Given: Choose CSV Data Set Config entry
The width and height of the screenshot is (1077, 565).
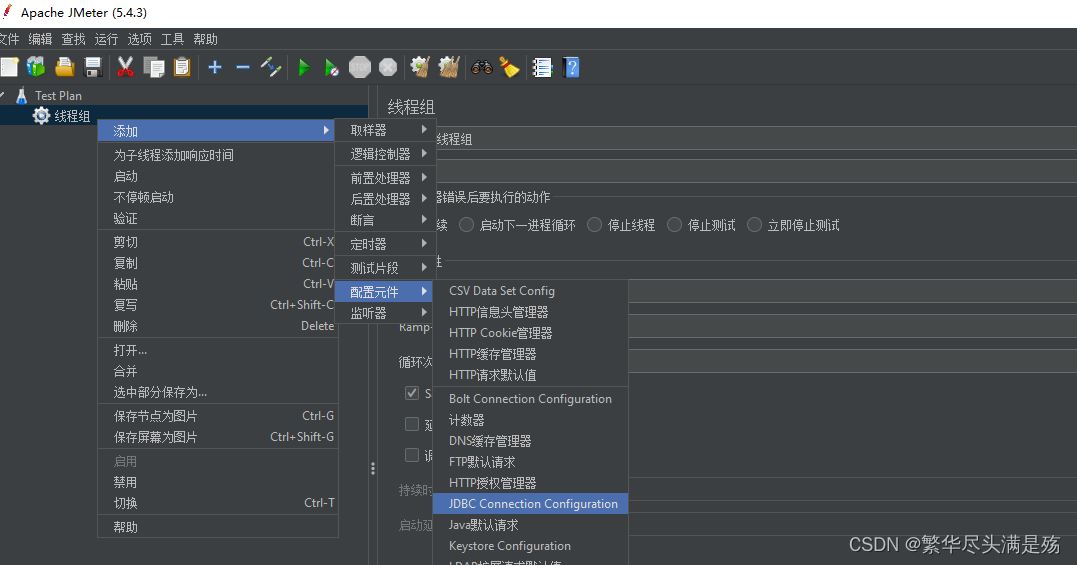Looking at the screenshot, I should pyautogui.click(x=501, y=291).
